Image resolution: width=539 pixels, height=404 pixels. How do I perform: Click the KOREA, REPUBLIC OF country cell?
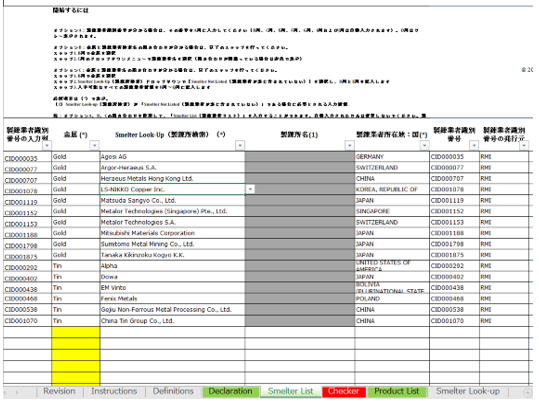392,189
